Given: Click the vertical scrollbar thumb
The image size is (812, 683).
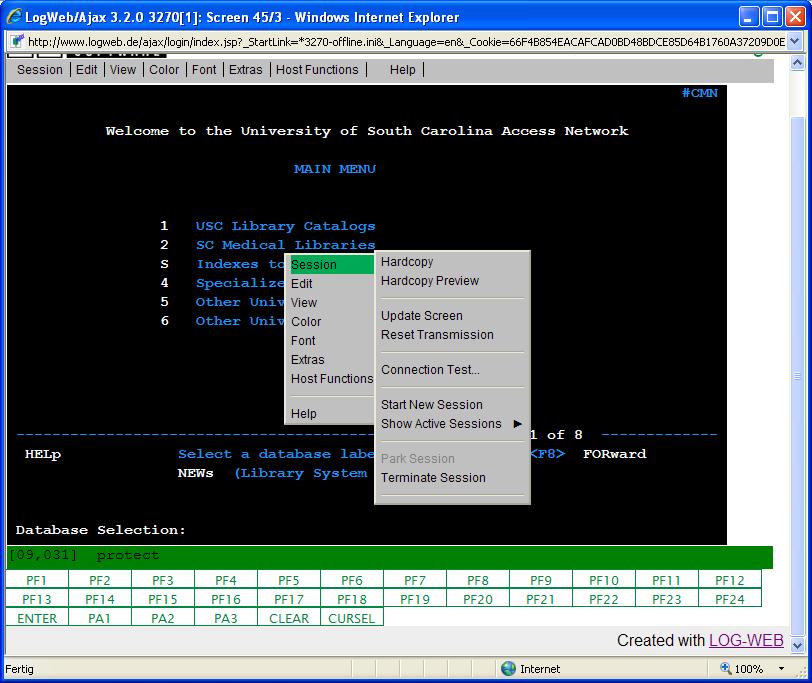Looking at the screenshot, I should [x=798, y=376].
